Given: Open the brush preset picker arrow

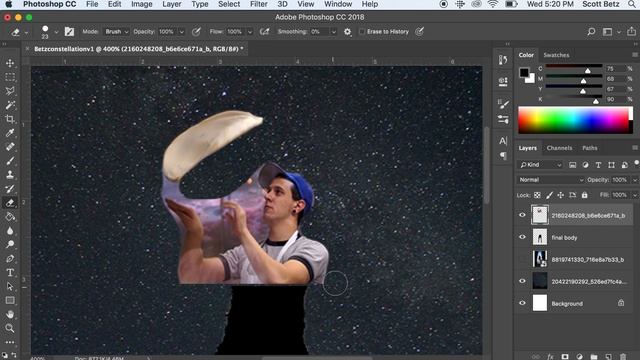Looking at the screenshot, I should (x=56, y=32).
